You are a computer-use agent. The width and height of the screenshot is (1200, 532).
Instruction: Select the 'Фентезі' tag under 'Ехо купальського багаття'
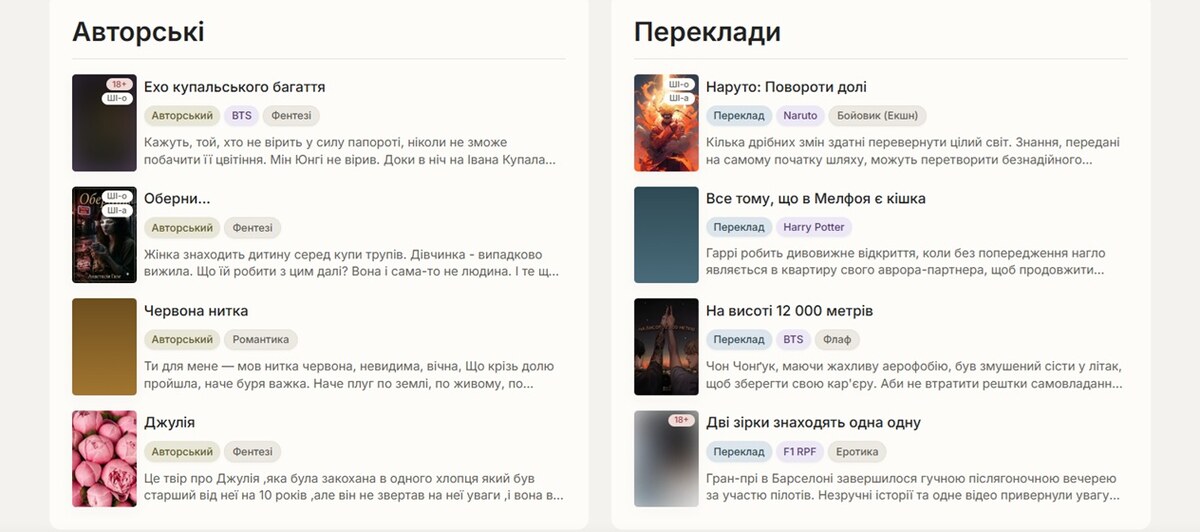[291, 116]
